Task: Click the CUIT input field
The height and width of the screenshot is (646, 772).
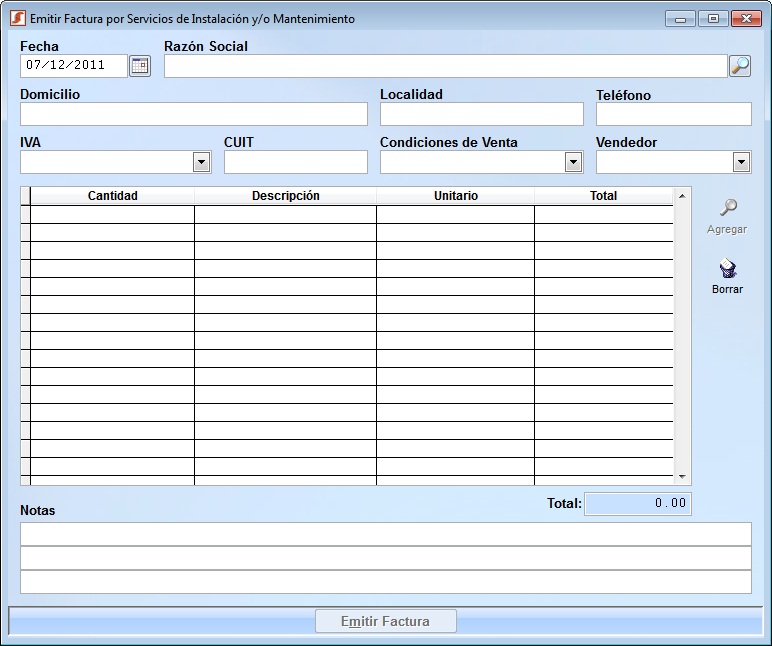Action: (x=295, y=162)
